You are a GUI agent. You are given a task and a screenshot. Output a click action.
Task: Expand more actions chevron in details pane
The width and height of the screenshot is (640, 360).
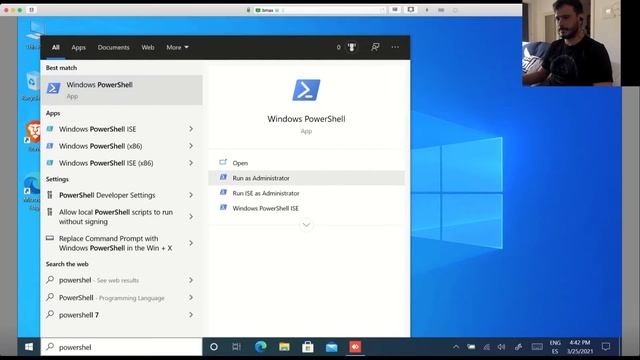[306, 225]
